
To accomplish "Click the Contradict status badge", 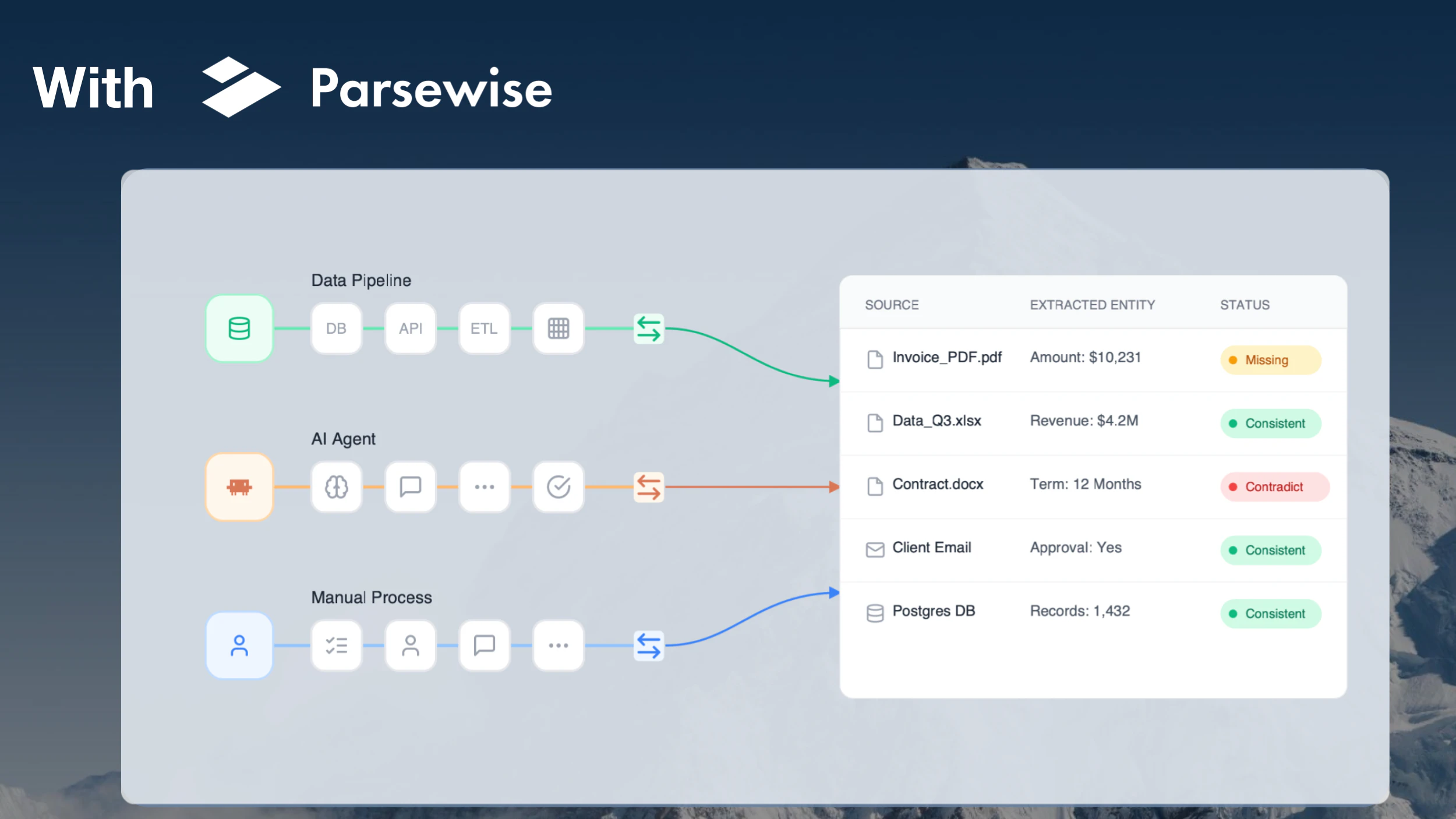I will 1274,487.
